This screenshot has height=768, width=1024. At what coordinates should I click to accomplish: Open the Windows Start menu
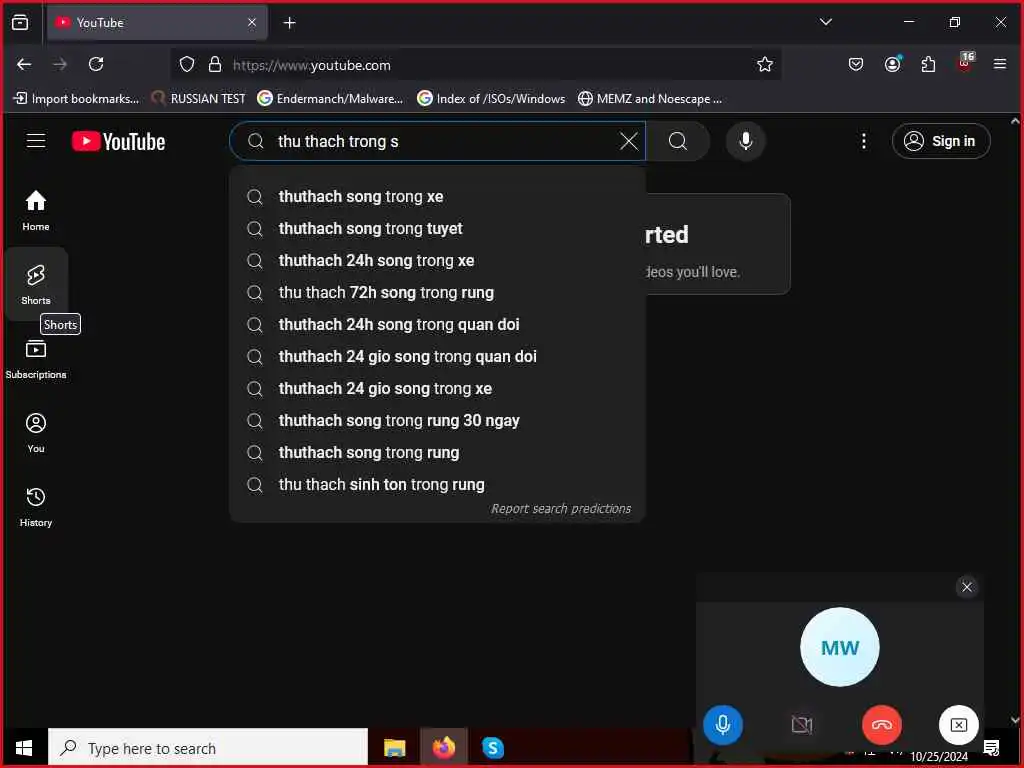[24, 748]
